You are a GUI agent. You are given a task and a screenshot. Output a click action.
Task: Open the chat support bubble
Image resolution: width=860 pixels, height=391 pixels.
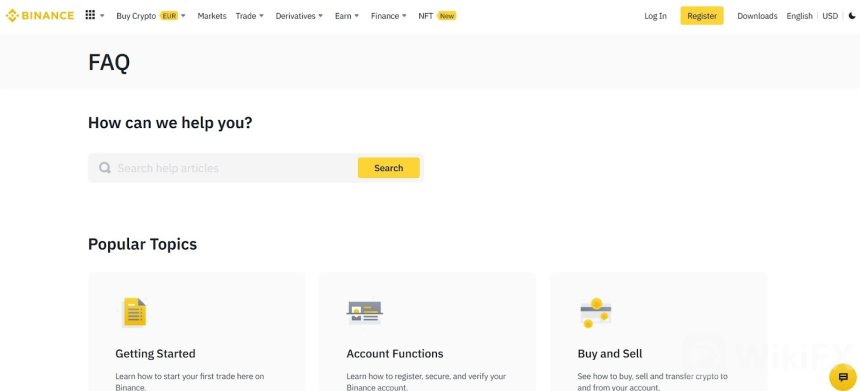pos(843,377)
